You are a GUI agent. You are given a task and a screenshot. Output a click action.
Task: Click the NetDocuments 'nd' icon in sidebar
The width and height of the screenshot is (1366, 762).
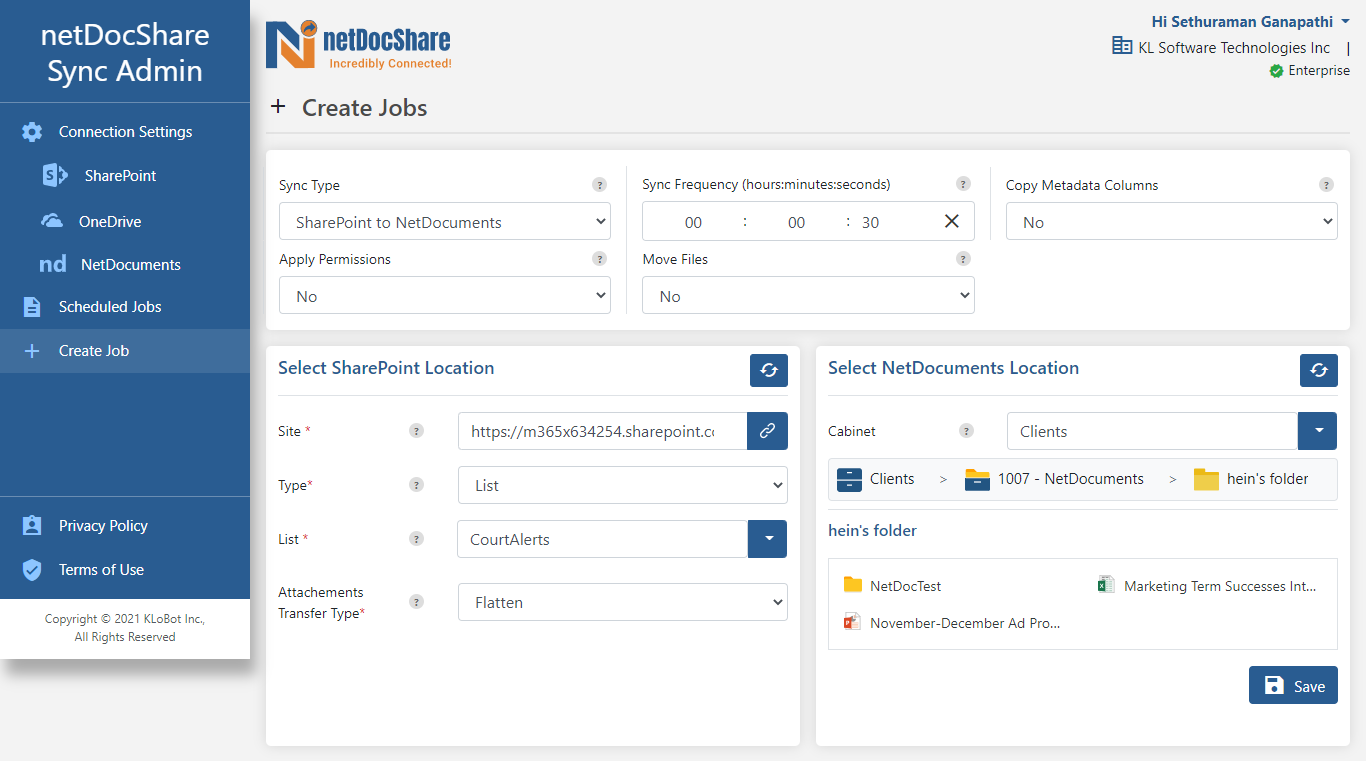pyautogui.click(x=53, y=265)
